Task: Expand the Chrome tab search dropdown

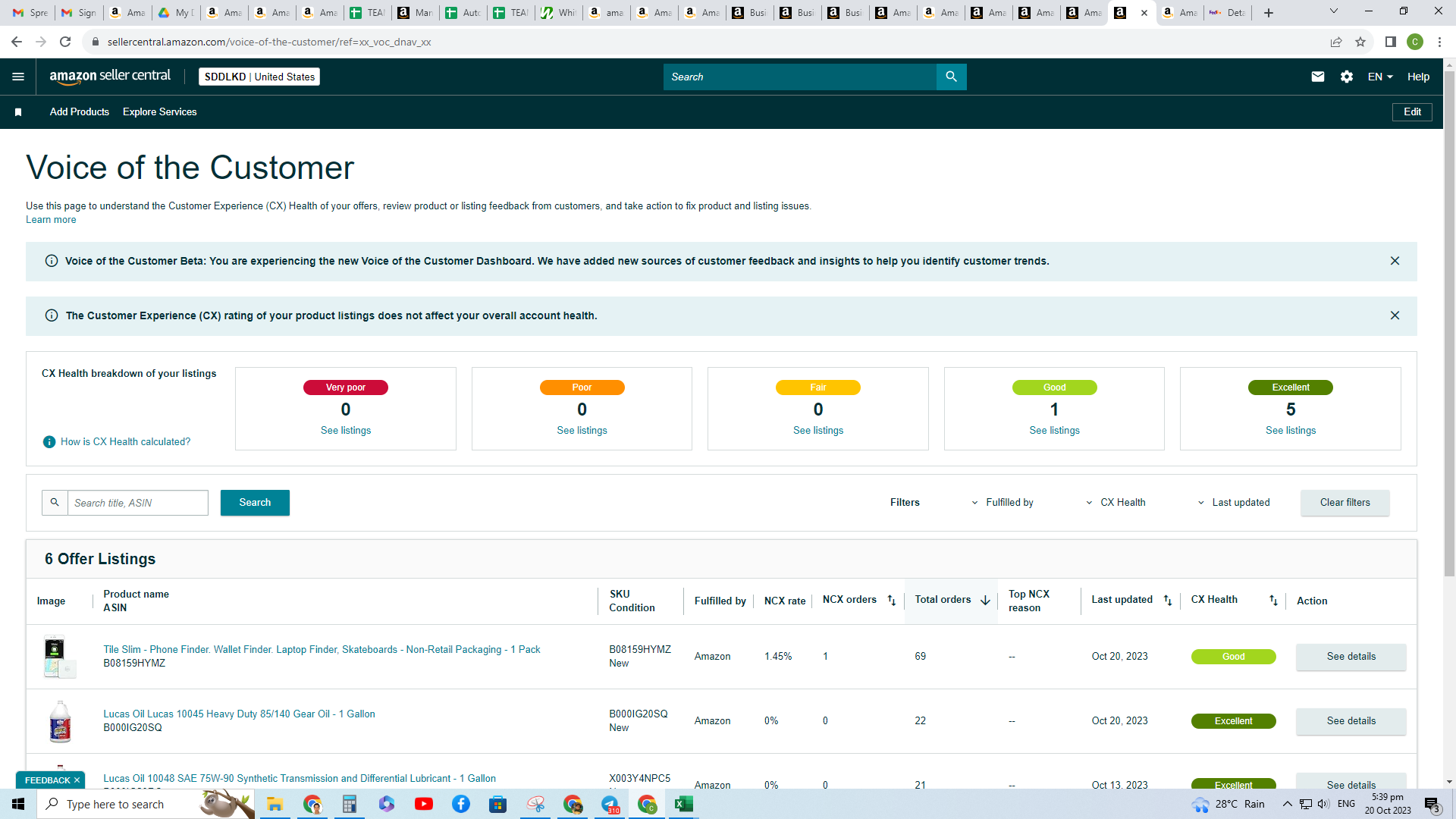Action: pyautogui.click(x=1334, y=11)
